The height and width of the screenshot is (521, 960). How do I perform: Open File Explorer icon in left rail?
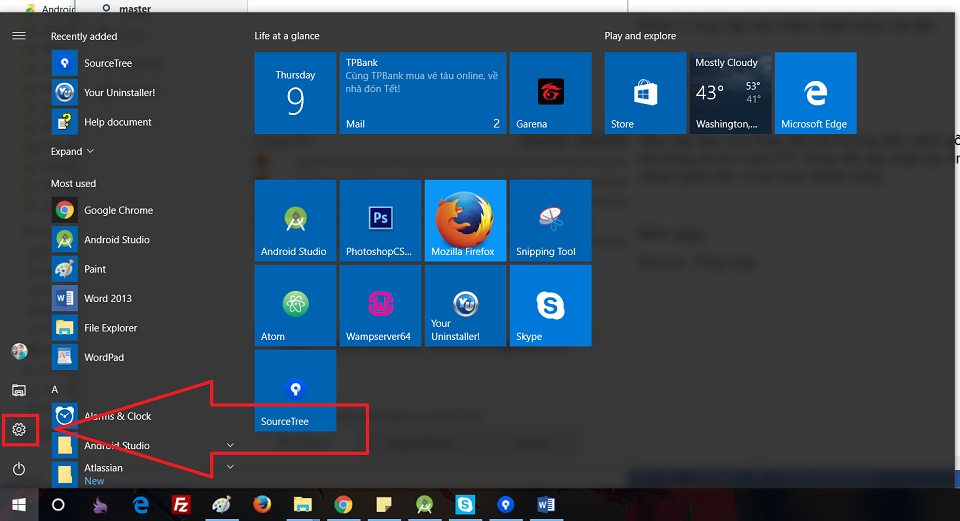tap(19, 390)
